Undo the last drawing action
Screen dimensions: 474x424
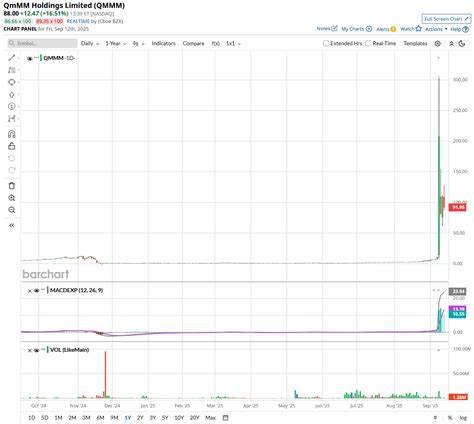12,158
